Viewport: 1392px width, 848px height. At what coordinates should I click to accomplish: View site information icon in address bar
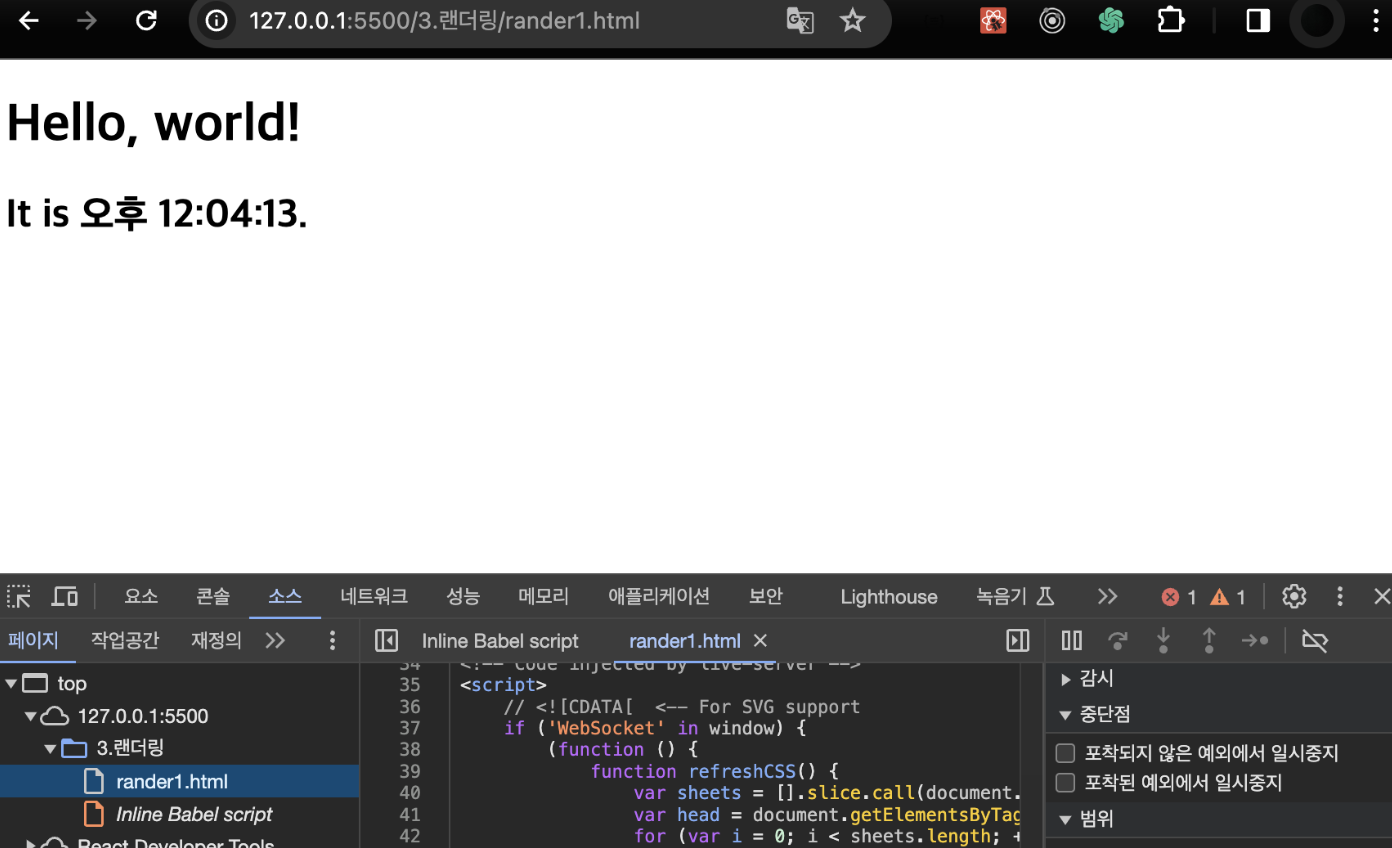coord(217,21)
